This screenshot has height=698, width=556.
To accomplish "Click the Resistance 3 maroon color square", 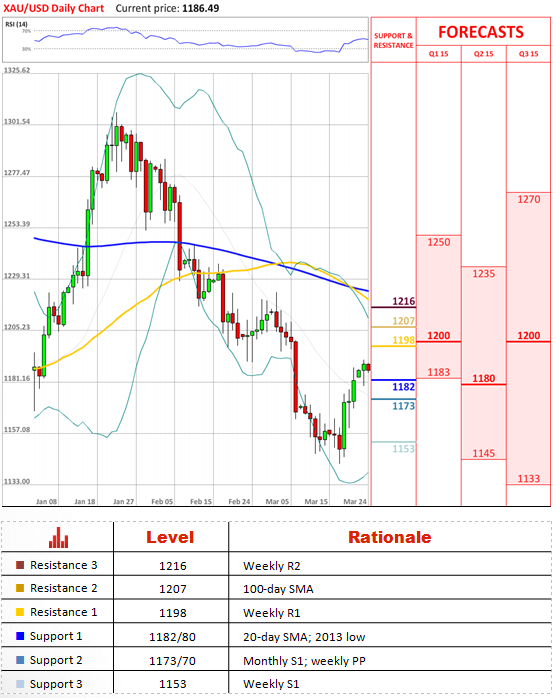I will coord(20,565).
